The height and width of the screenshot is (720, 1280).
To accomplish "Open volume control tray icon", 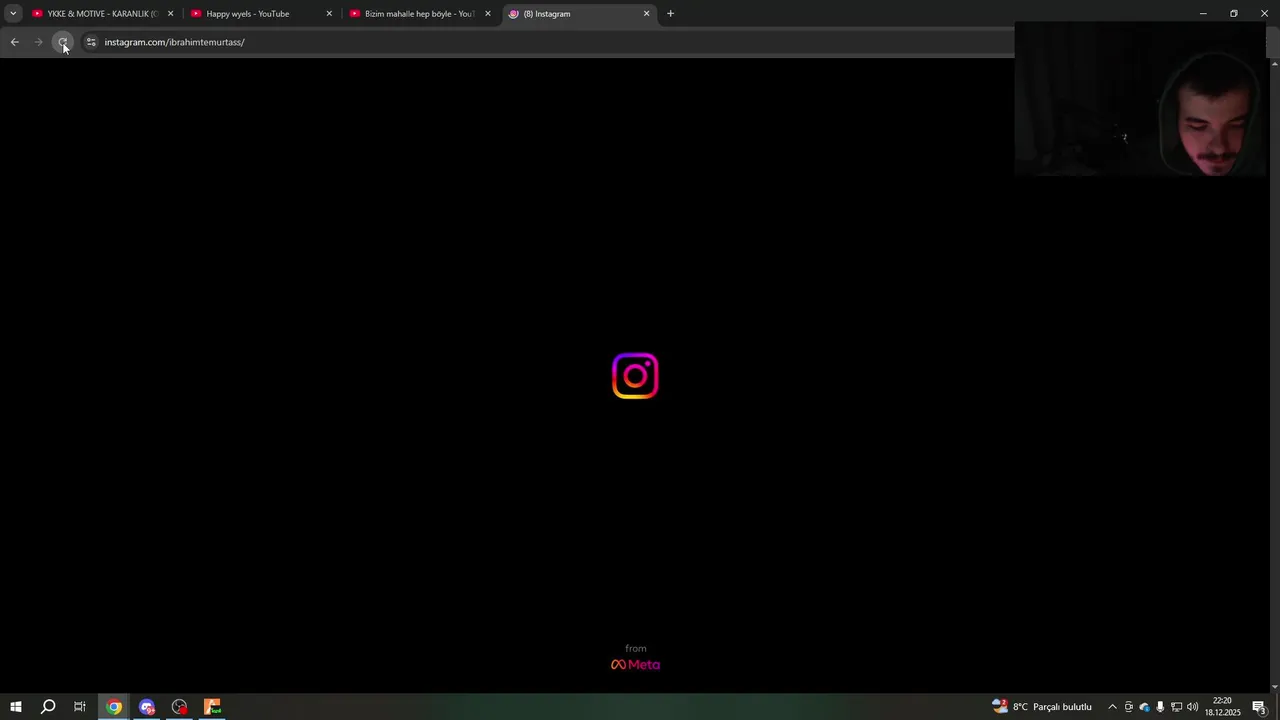I will coord(1192,707).
